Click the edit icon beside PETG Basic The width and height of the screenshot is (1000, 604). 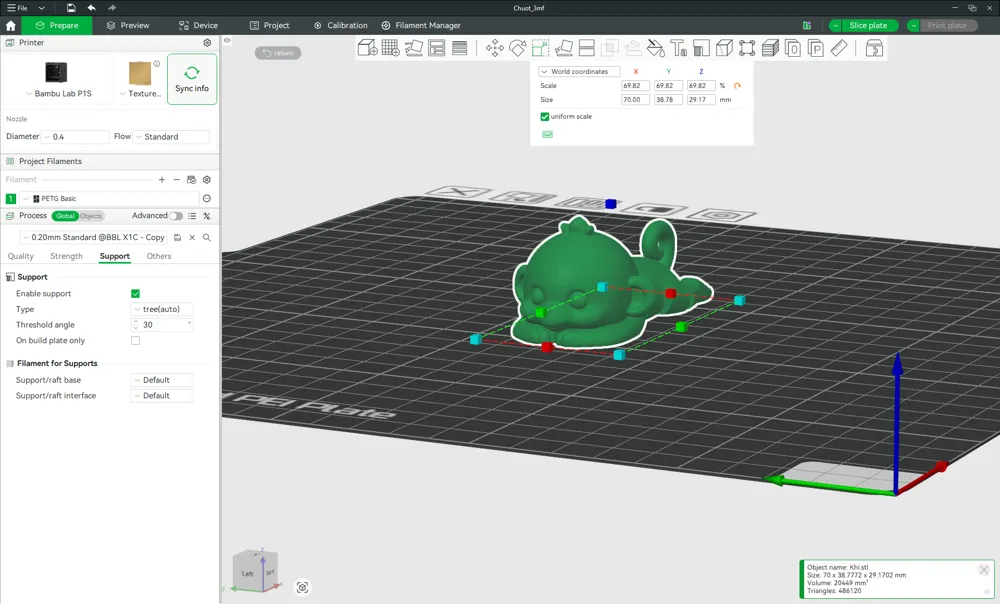click(x=207, y=198)
